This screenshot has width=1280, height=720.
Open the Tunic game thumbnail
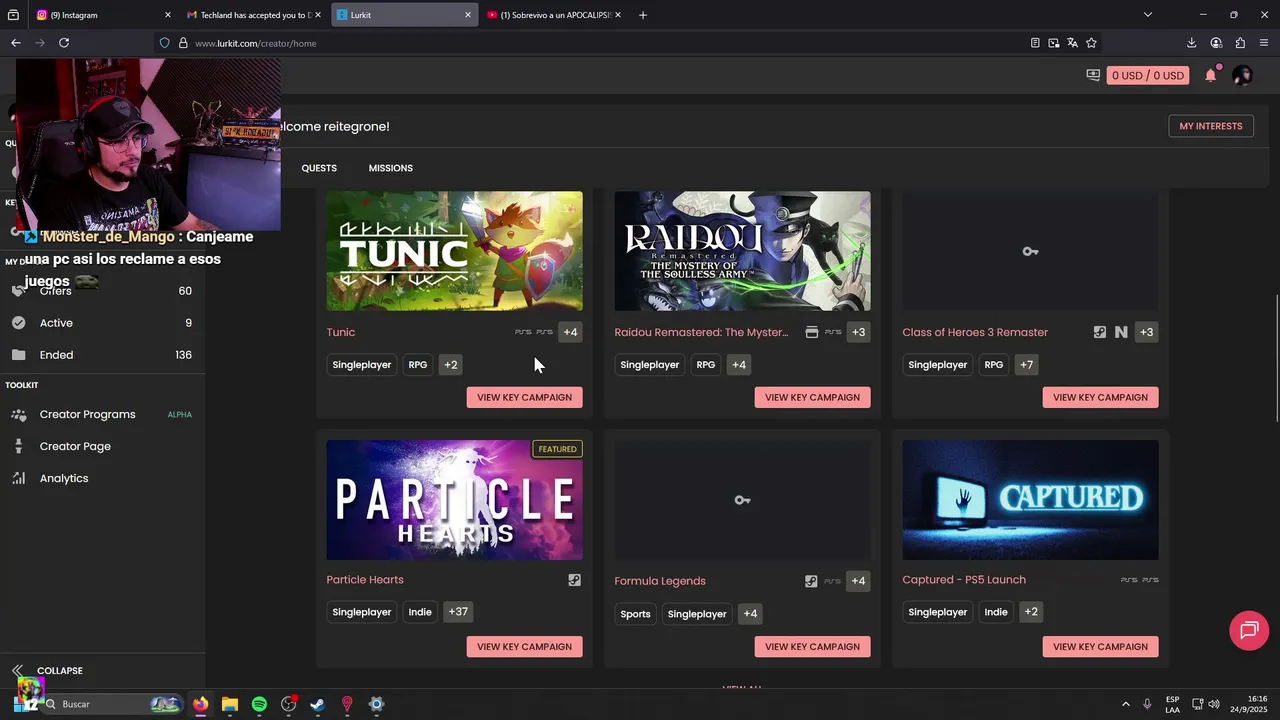[x=454, y=251]
